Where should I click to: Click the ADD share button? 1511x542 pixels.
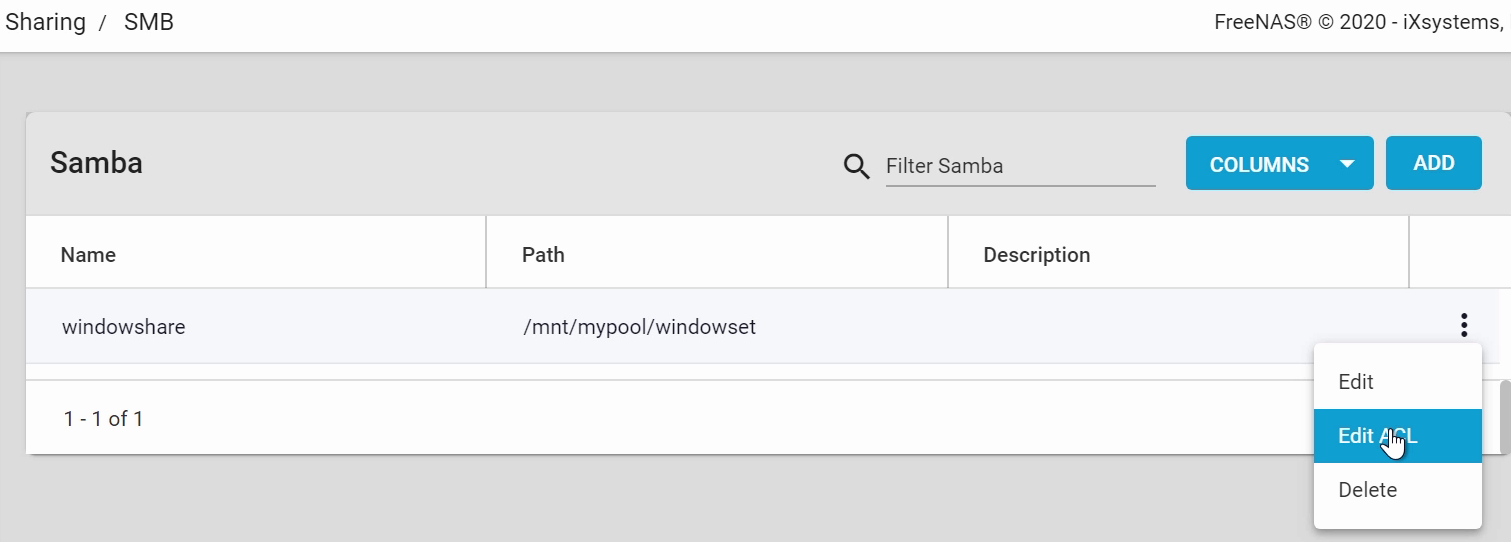tap(1433, 163)
